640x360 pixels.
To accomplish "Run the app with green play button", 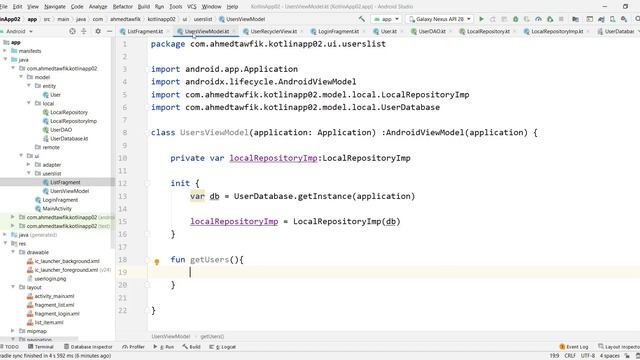I will pos(482,19).
